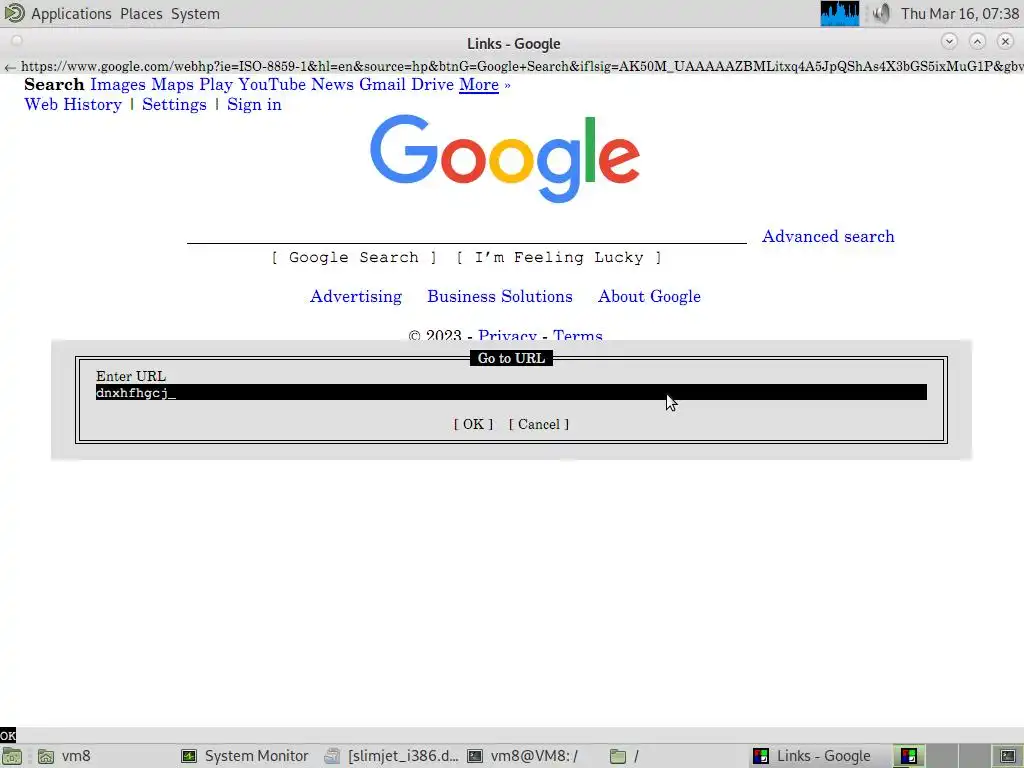Click the I'm Feeling Lucky button

coord(559,257)
